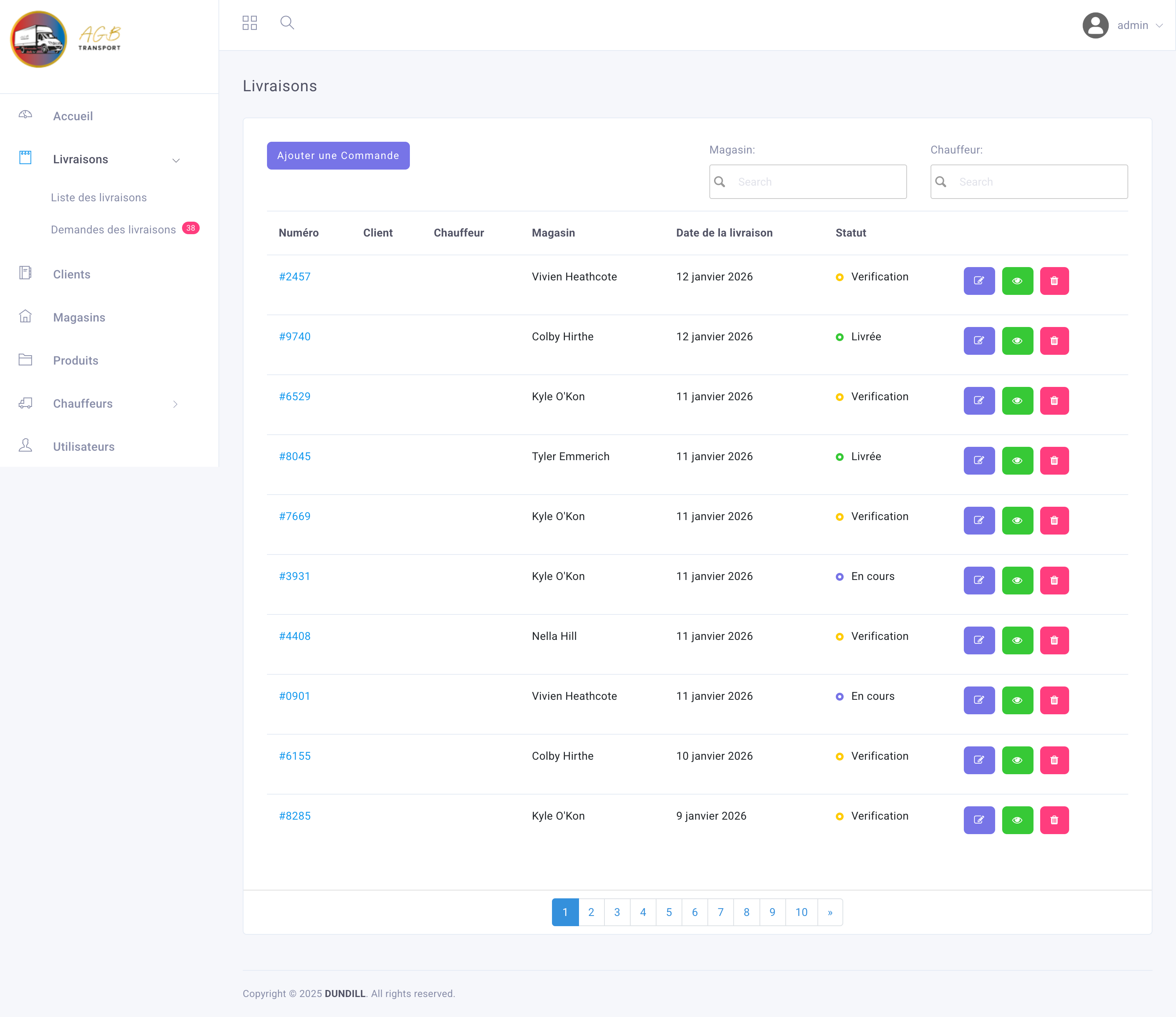Open delivery link #3931
The height and width of the screenshot is (1017, 1176).
click(294, 576)
